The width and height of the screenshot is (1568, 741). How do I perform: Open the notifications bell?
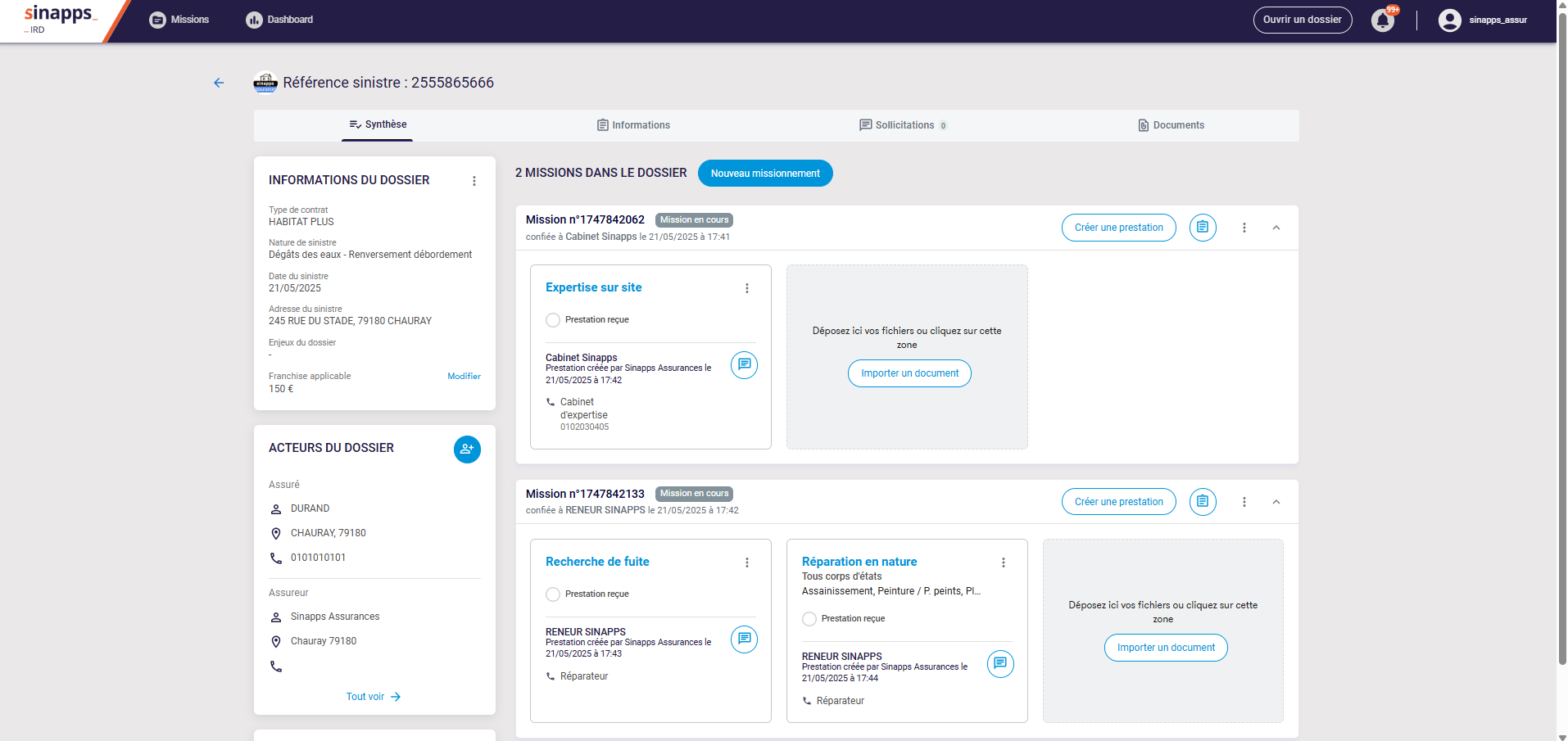tap(1383, 20)
